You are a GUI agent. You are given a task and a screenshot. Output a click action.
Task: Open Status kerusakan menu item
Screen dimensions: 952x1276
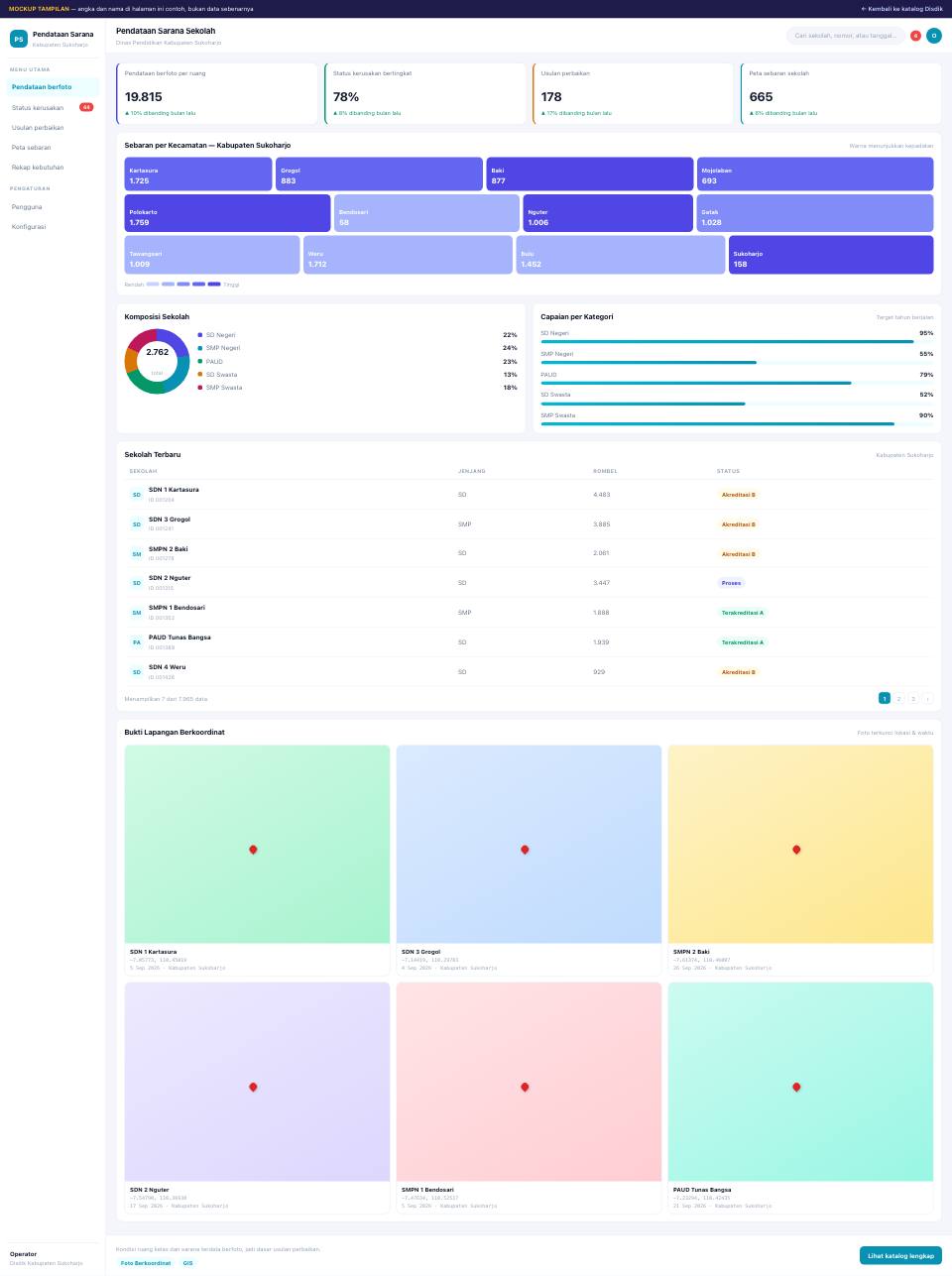[53, 107]
